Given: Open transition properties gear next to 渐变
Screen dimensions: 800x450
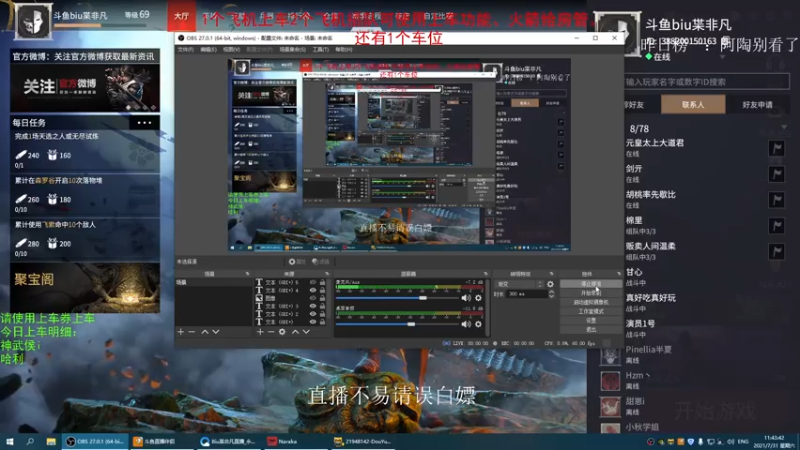Looking at the screenshot, I should [550, 284].
